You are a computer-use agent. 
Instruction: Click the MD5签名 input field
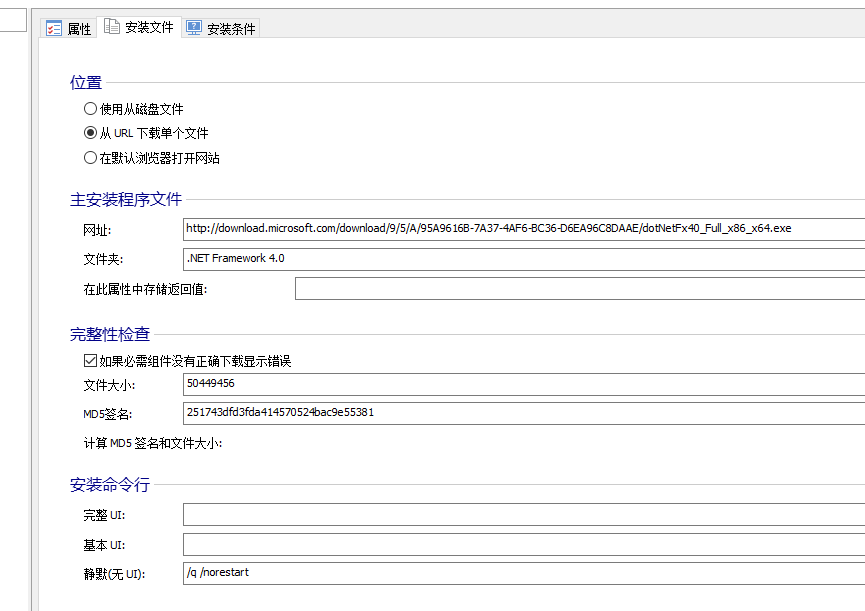point(524,414)
